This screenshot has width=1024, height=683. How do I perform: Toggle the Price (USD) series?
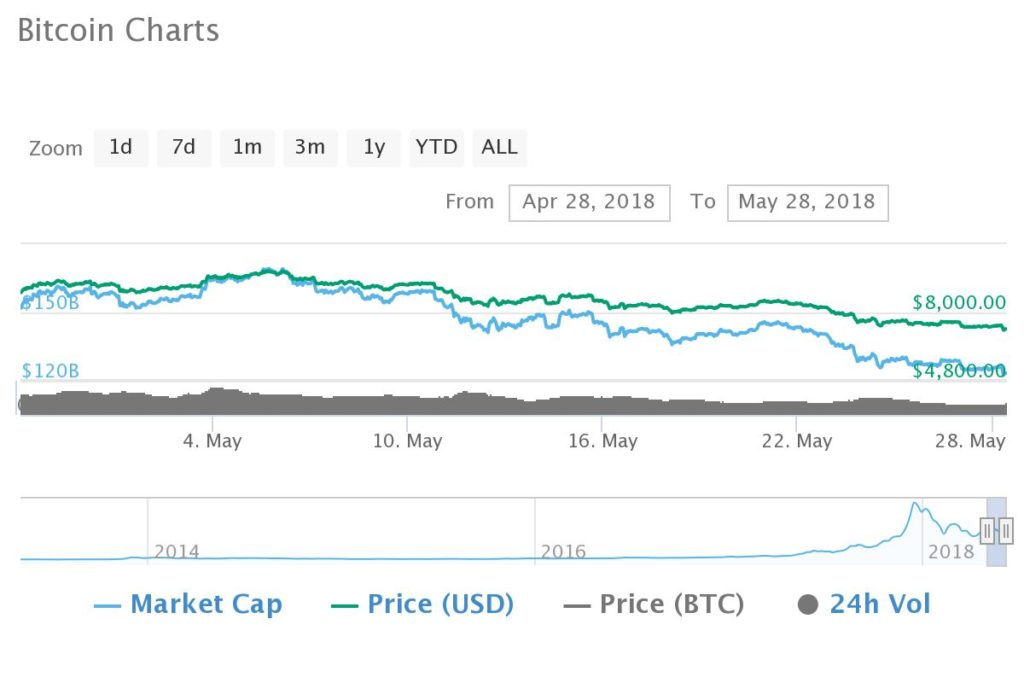(441, 604)
